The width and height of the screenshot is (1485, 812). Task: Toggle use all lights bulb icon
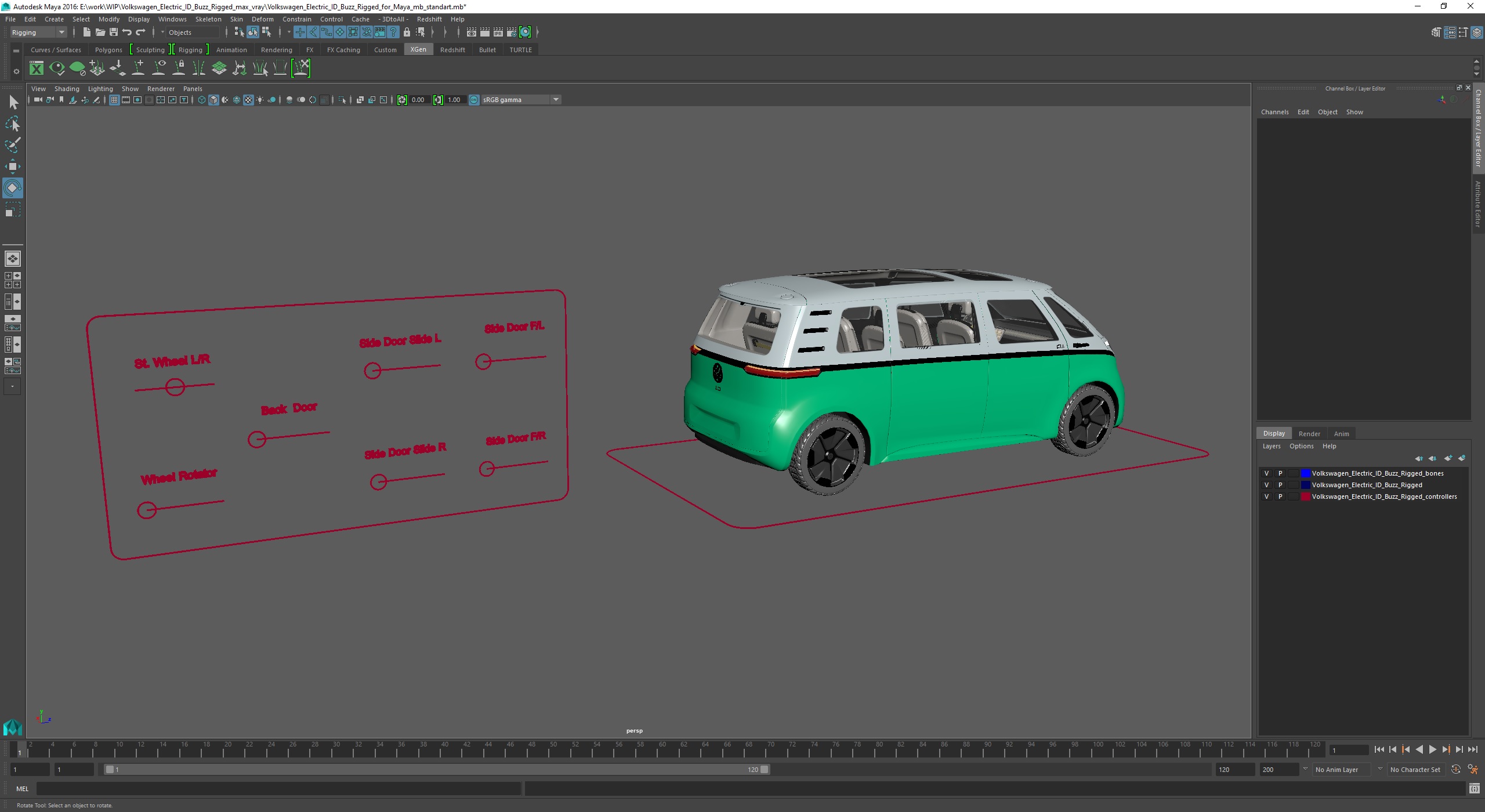260,100
